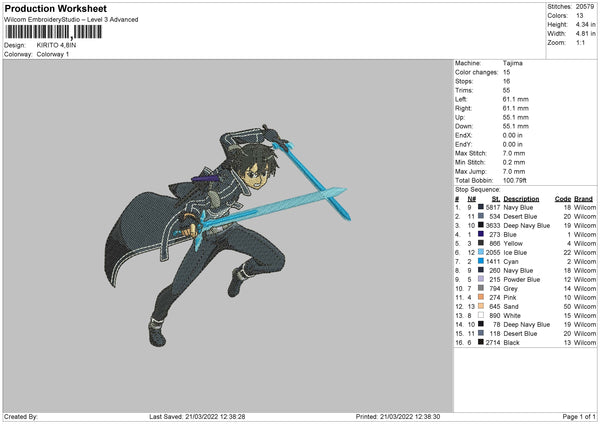
Task: Pick the Cyan color swatch
Action: [x=481, y=261]
